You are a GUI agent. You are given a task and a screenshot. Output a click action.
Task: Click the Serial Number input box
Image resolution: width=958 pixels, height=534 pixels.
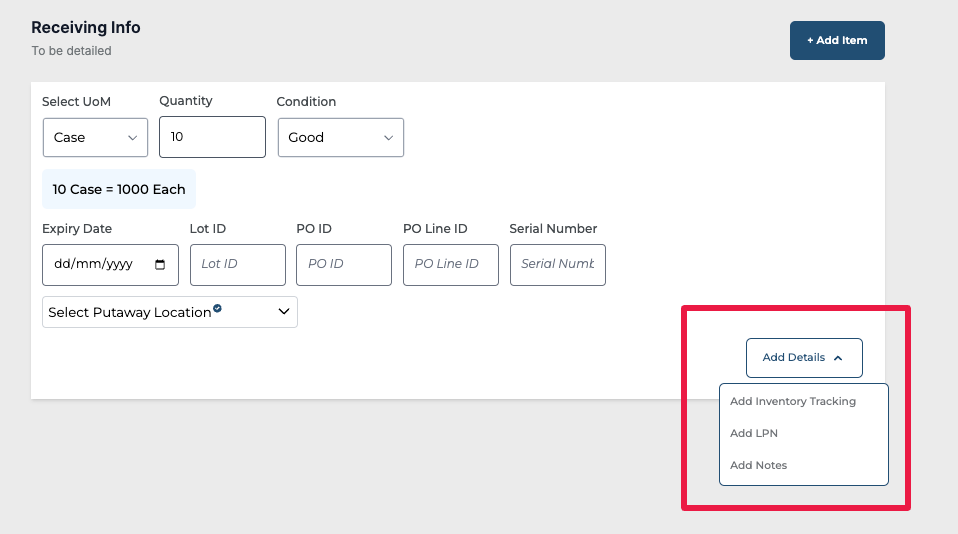(x=557, y=265)
